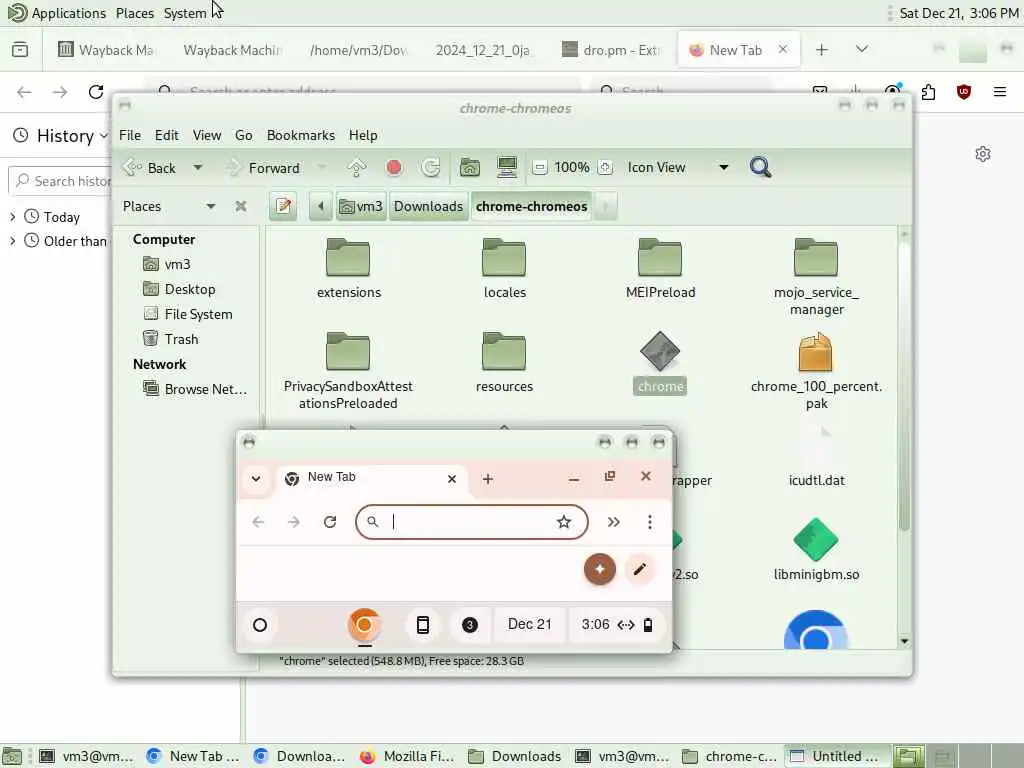The image size is (1024, 768).
Task: Open the Chrome tab search dropdown chevron
Action: coord(256,479)
